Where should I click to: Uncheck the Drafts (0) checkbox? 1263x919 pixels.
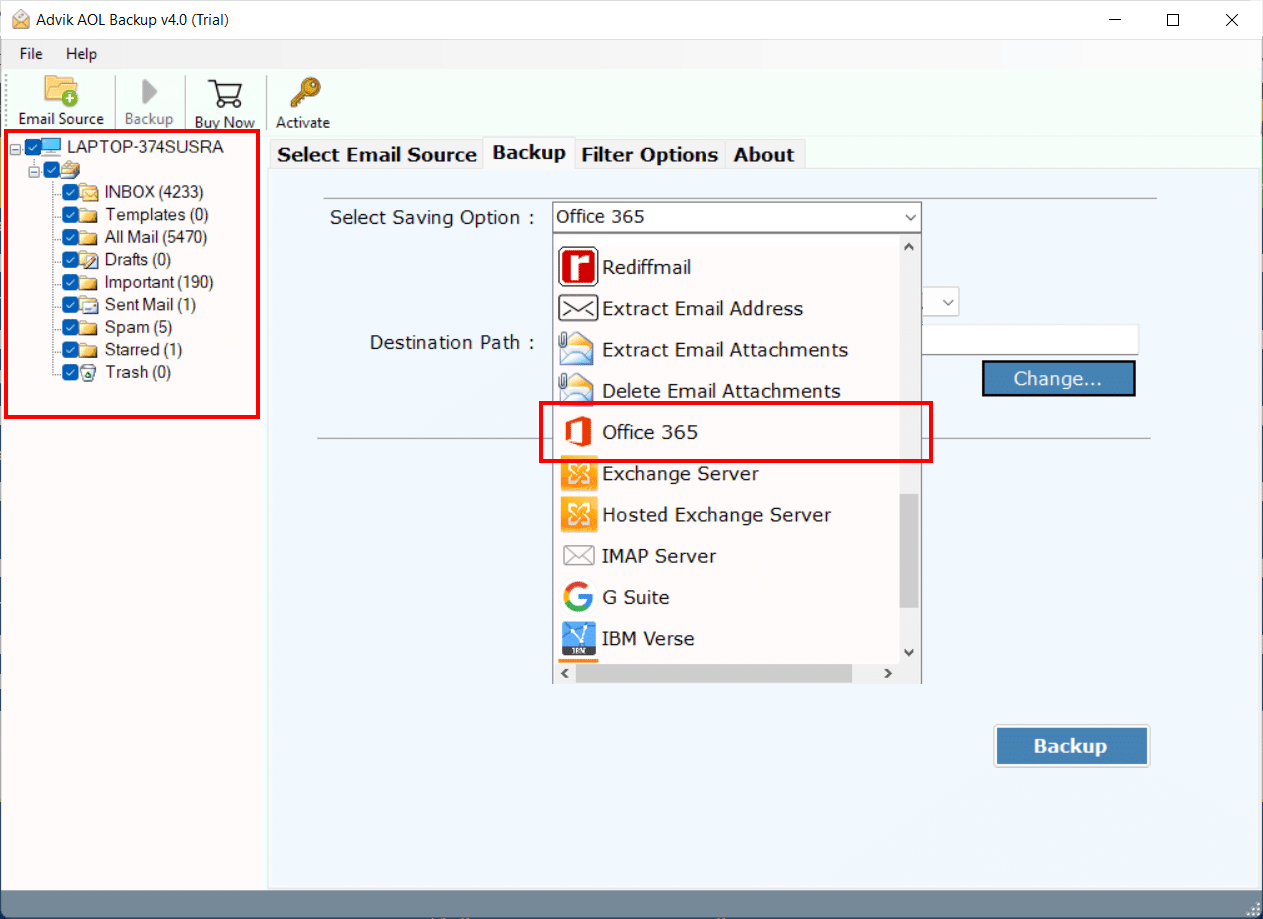point(70,260)
